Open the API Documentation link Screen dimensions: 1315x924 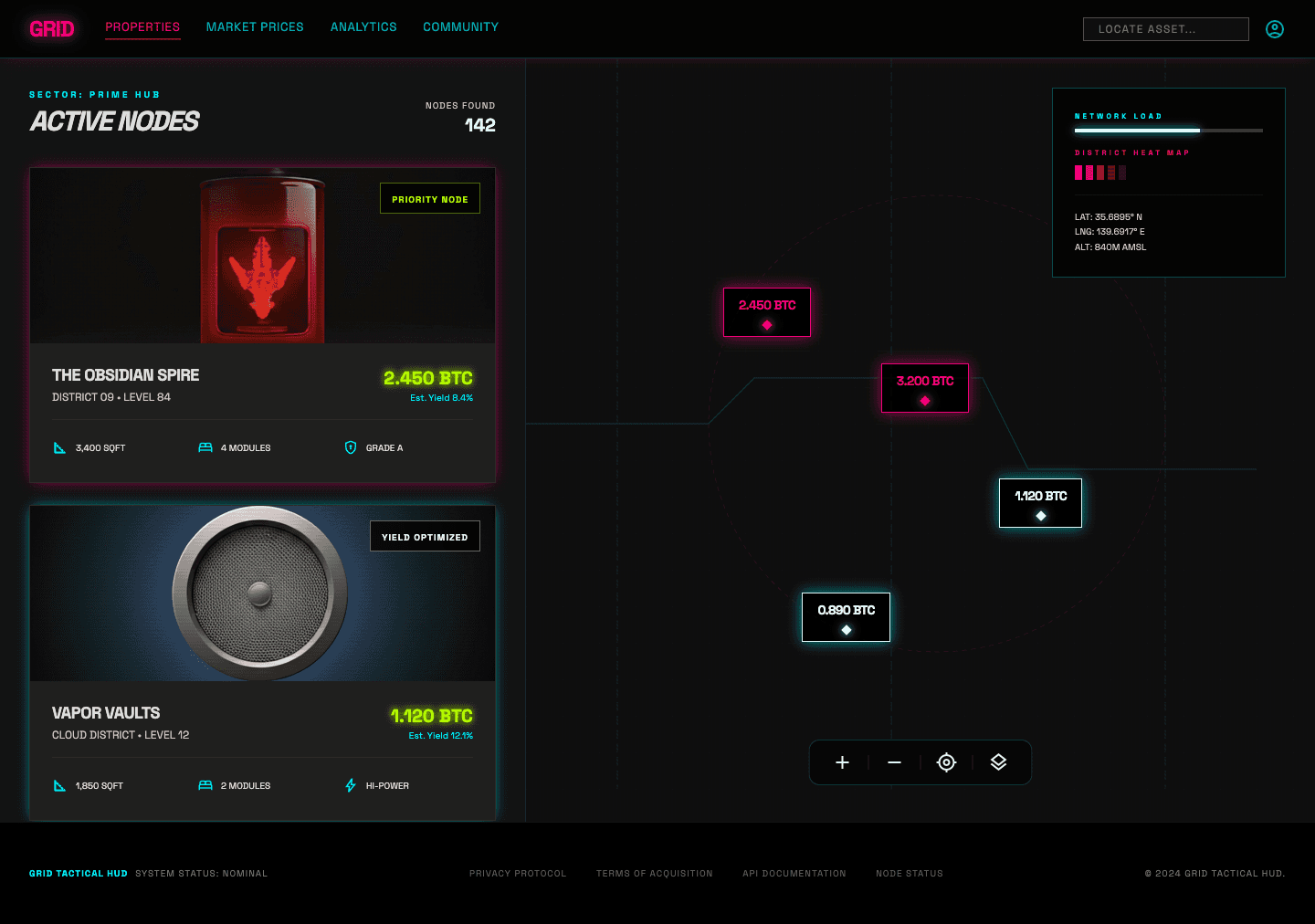[794, 874]
